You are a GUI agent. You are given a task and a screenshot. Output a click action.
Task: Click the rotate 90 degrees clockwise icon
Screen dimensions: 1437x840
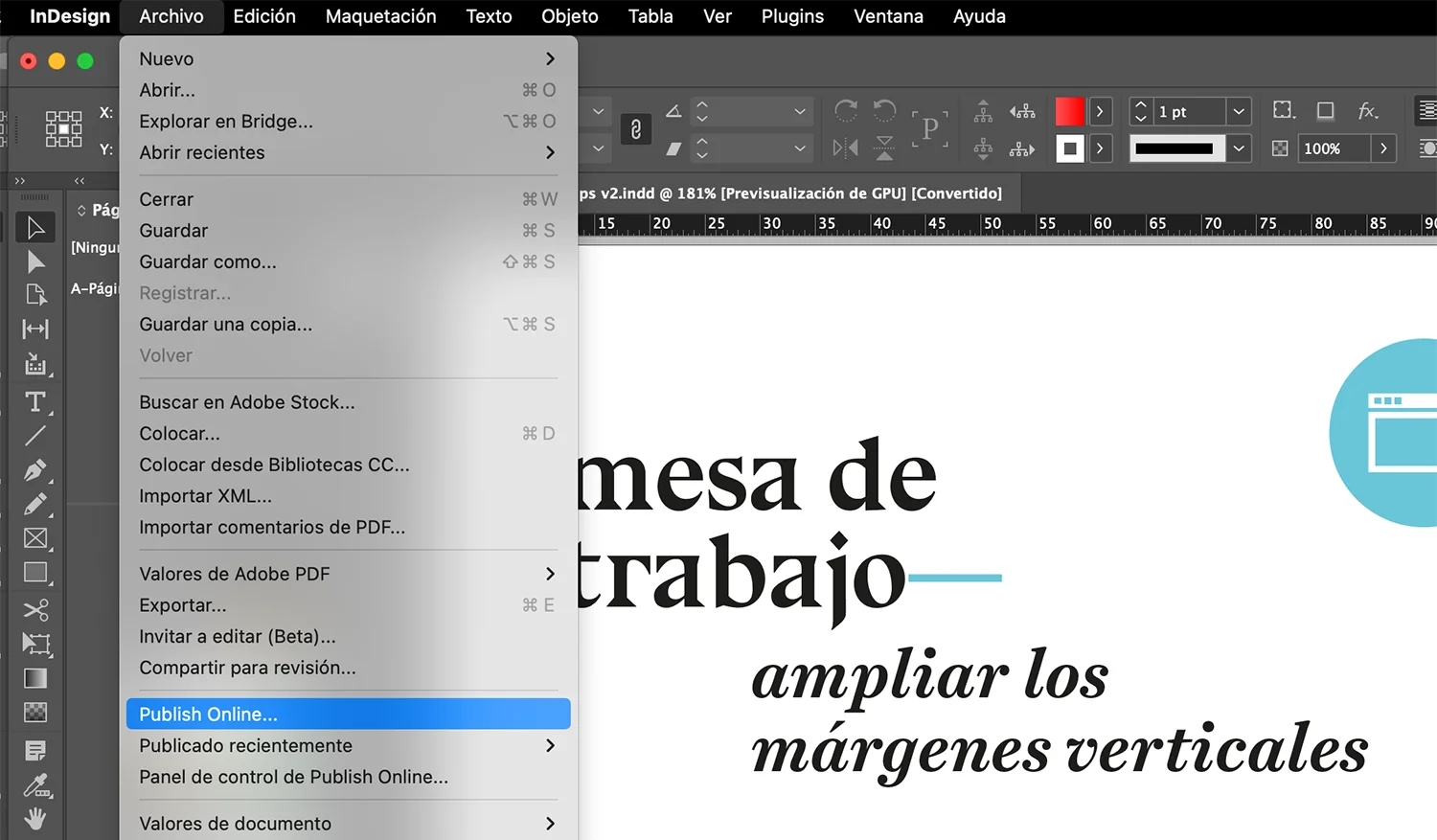point(846,110)
